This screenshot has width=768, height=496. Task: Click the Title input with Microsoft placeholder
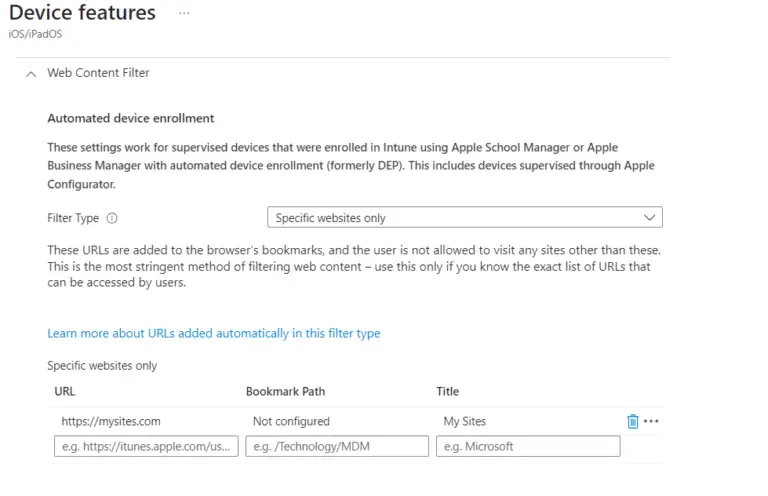528,446
